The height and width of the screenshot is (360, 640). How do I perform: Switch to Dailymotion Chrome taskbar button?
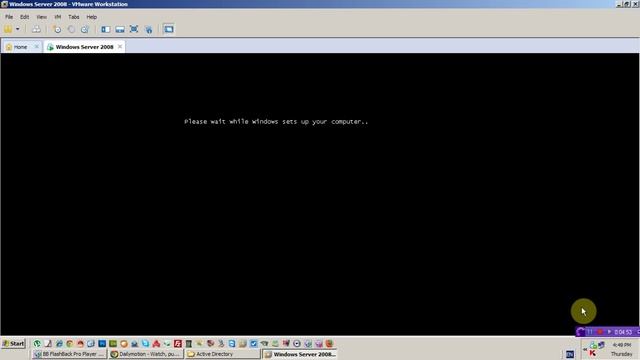pos(146,354)
